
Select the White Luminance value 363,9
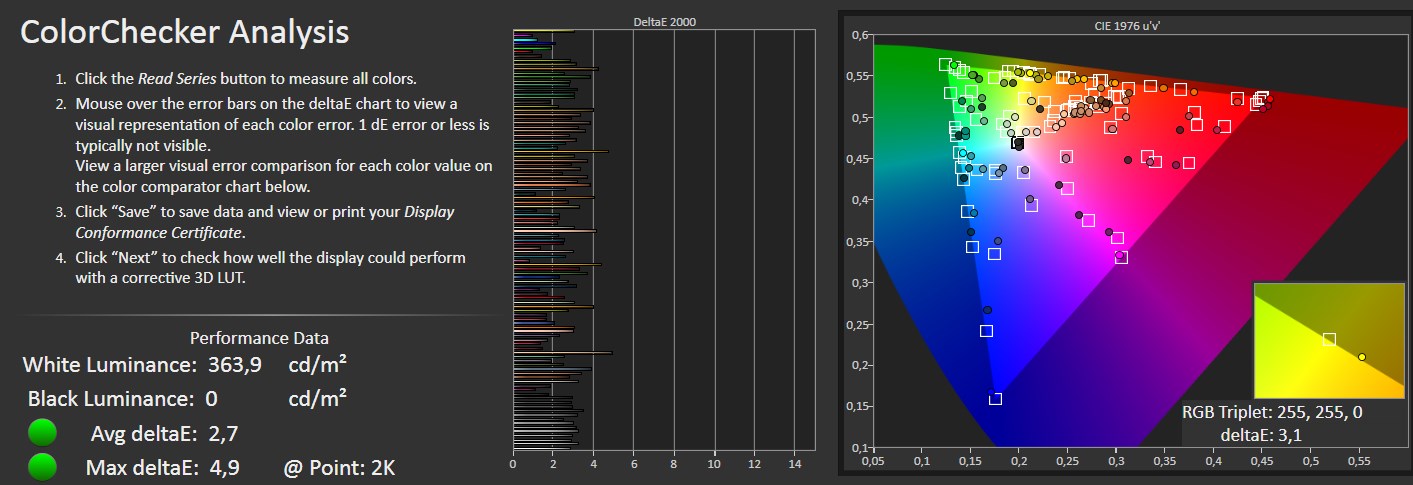pyautogui.click(x=235, y=365)
